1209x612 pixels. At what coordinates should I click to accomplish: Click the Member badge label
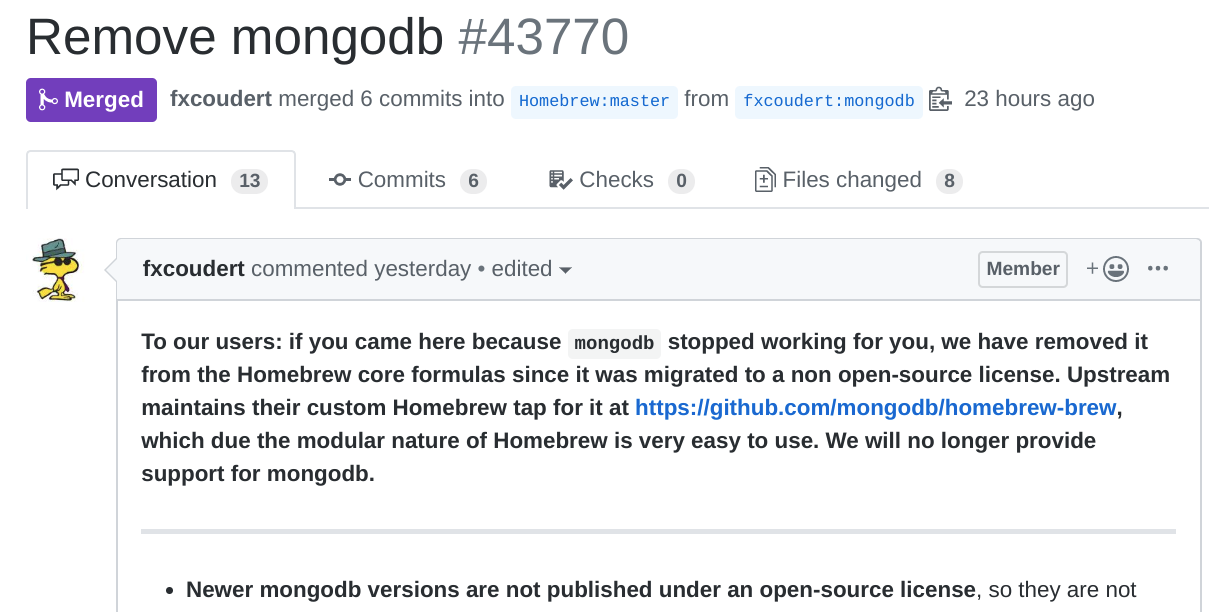tap(1023, 269)
